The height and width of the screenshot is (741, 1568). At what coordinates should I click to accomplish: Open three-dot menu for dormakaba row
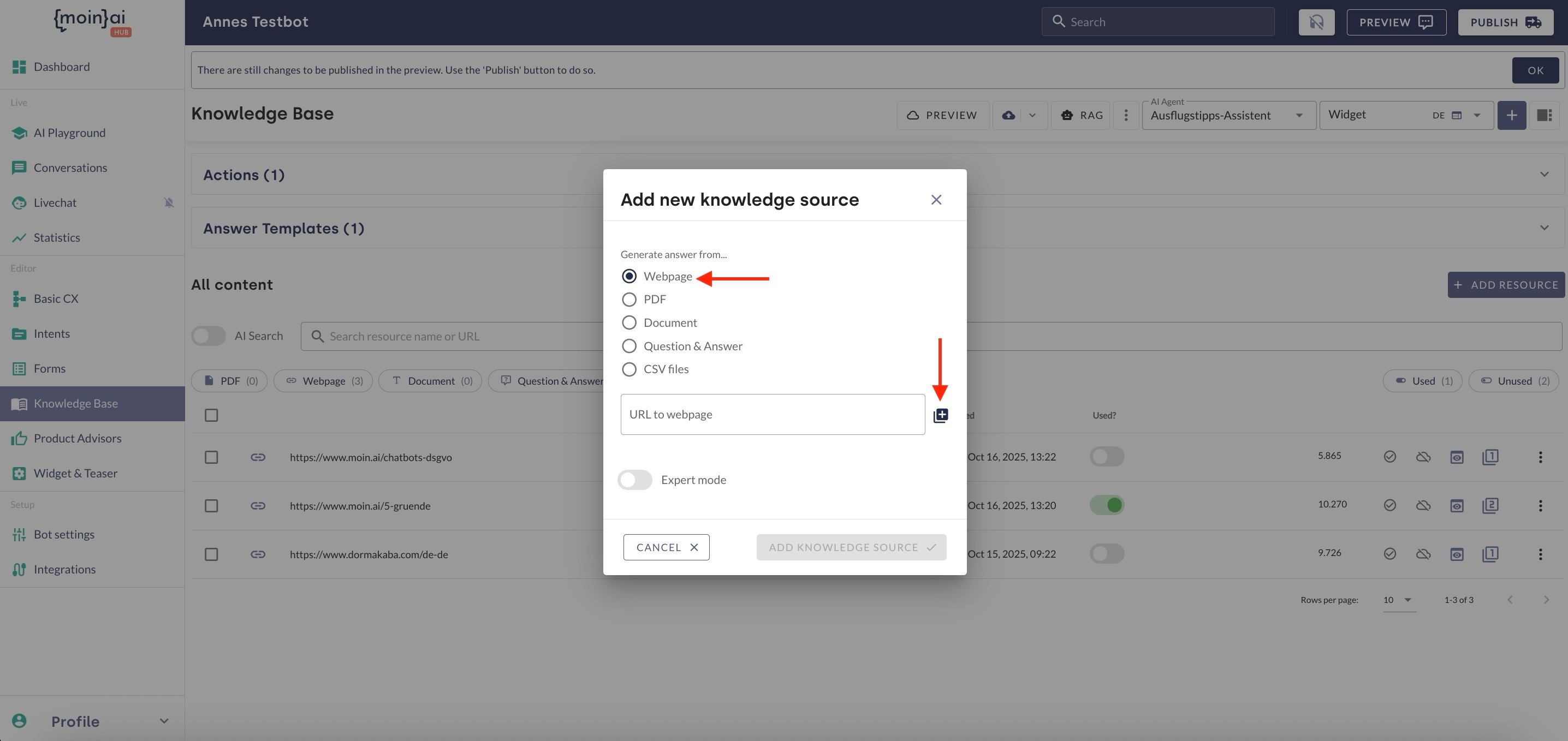(x=1540, y=554)
